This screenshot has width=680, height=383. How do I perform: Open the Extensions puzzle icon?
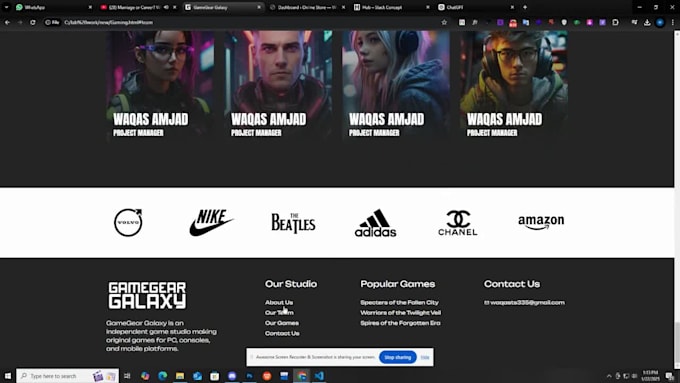tap(615, 22)
